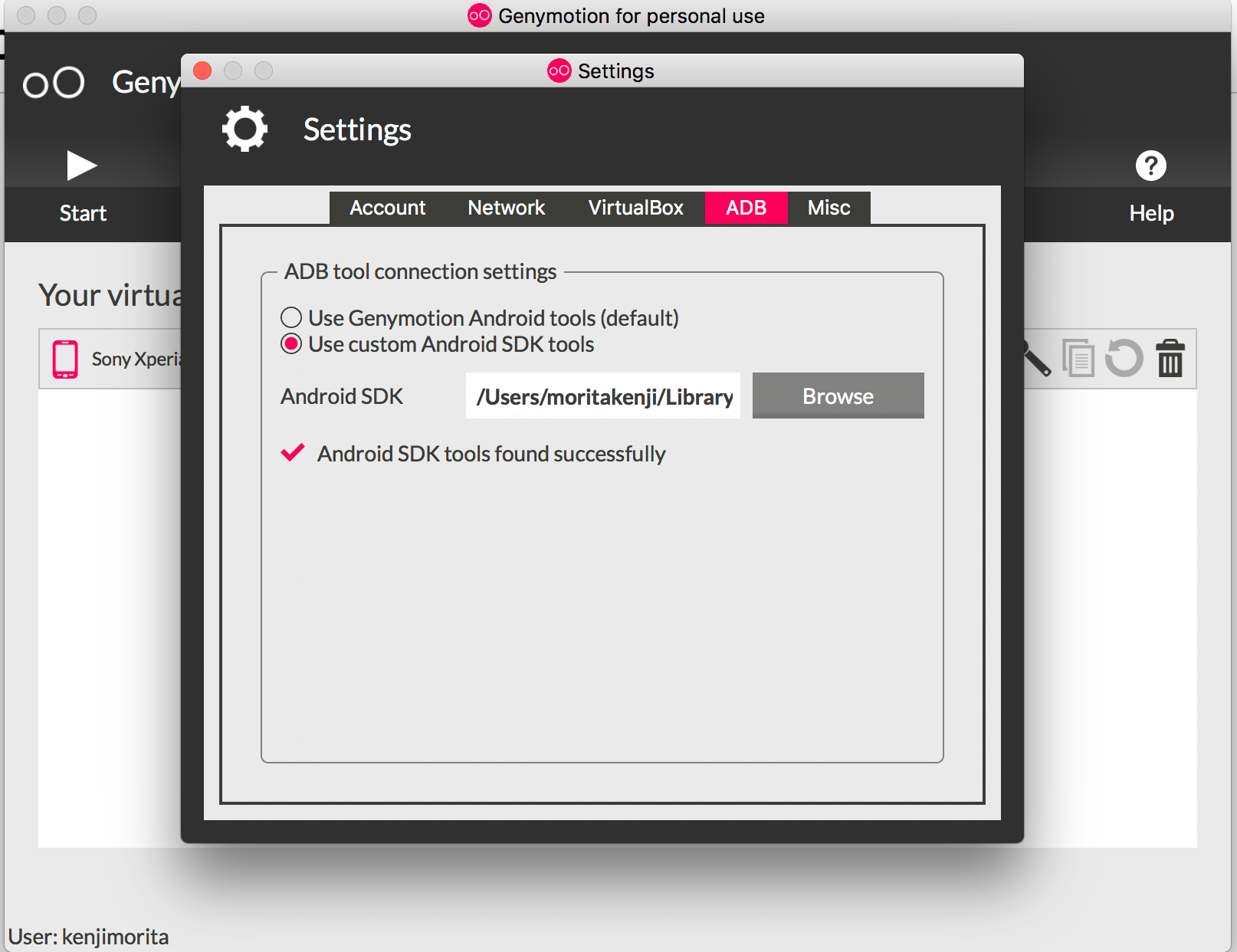Screen dimensions: 1237x952
Task: Click the Genymotion logo in main window
Action: pos(54,83)
